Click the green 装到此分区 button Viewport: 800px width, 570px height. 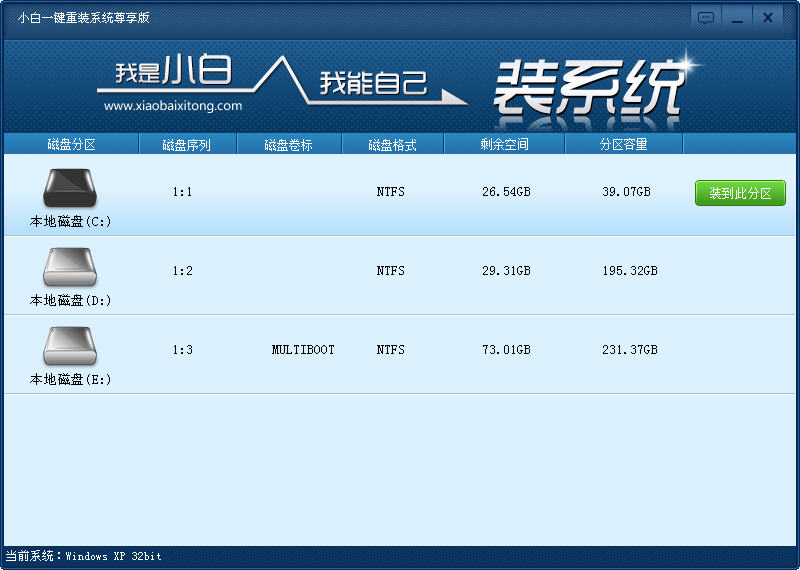740,193
